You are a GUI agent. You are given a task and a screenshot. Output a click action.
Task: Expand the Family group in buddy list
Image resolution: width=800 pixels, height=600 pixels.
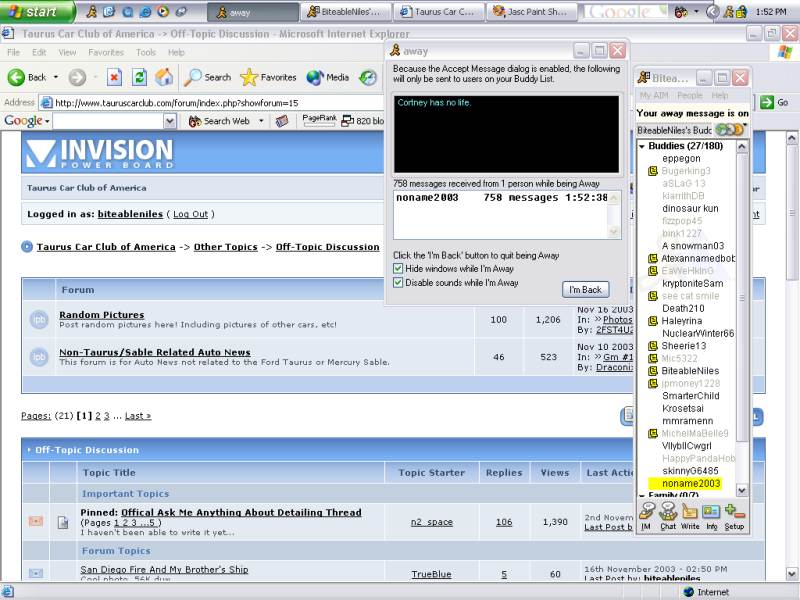(642, 495)
